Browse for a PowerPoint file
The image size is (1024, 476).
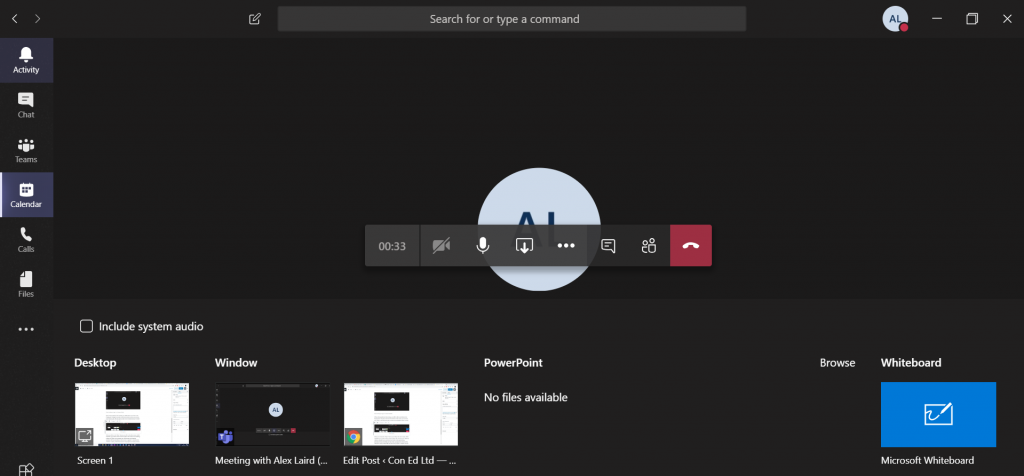(x=837, y=363)
